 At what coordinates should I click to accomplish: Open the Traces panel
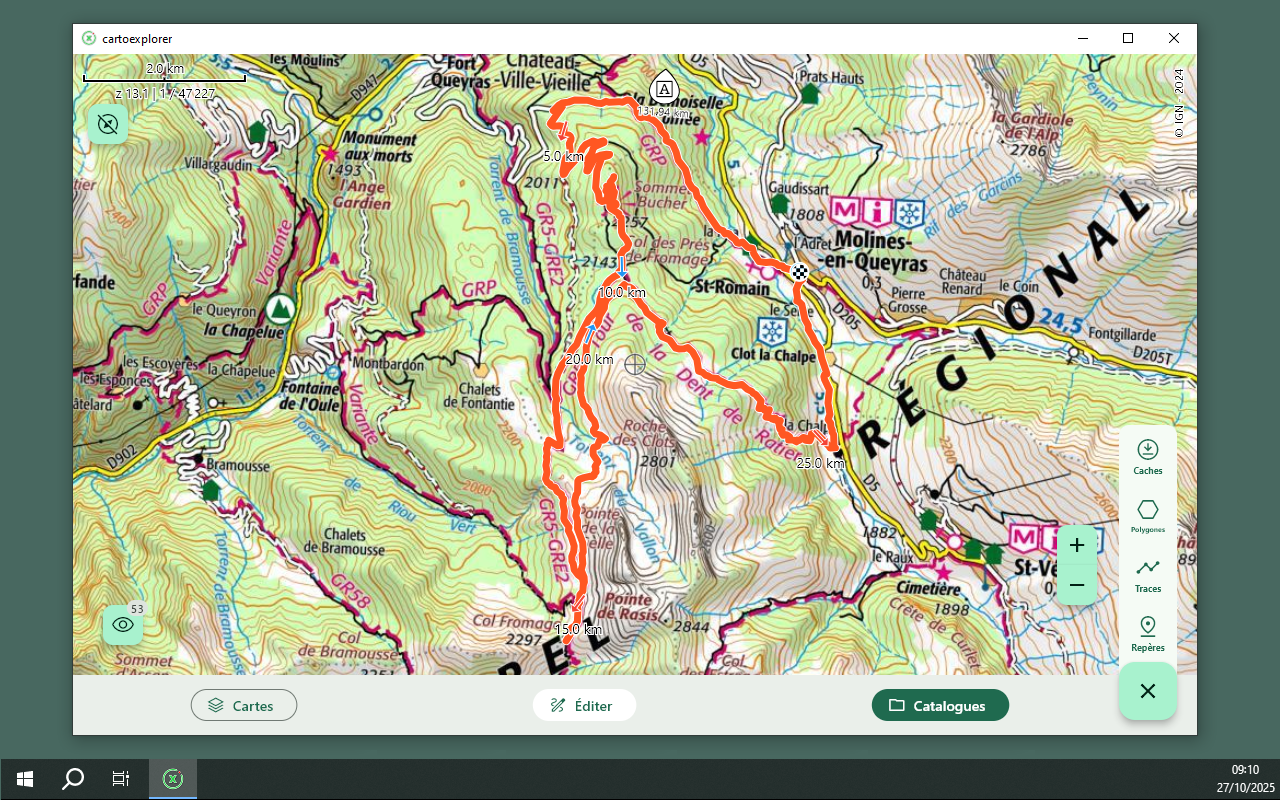point(1148,574)
